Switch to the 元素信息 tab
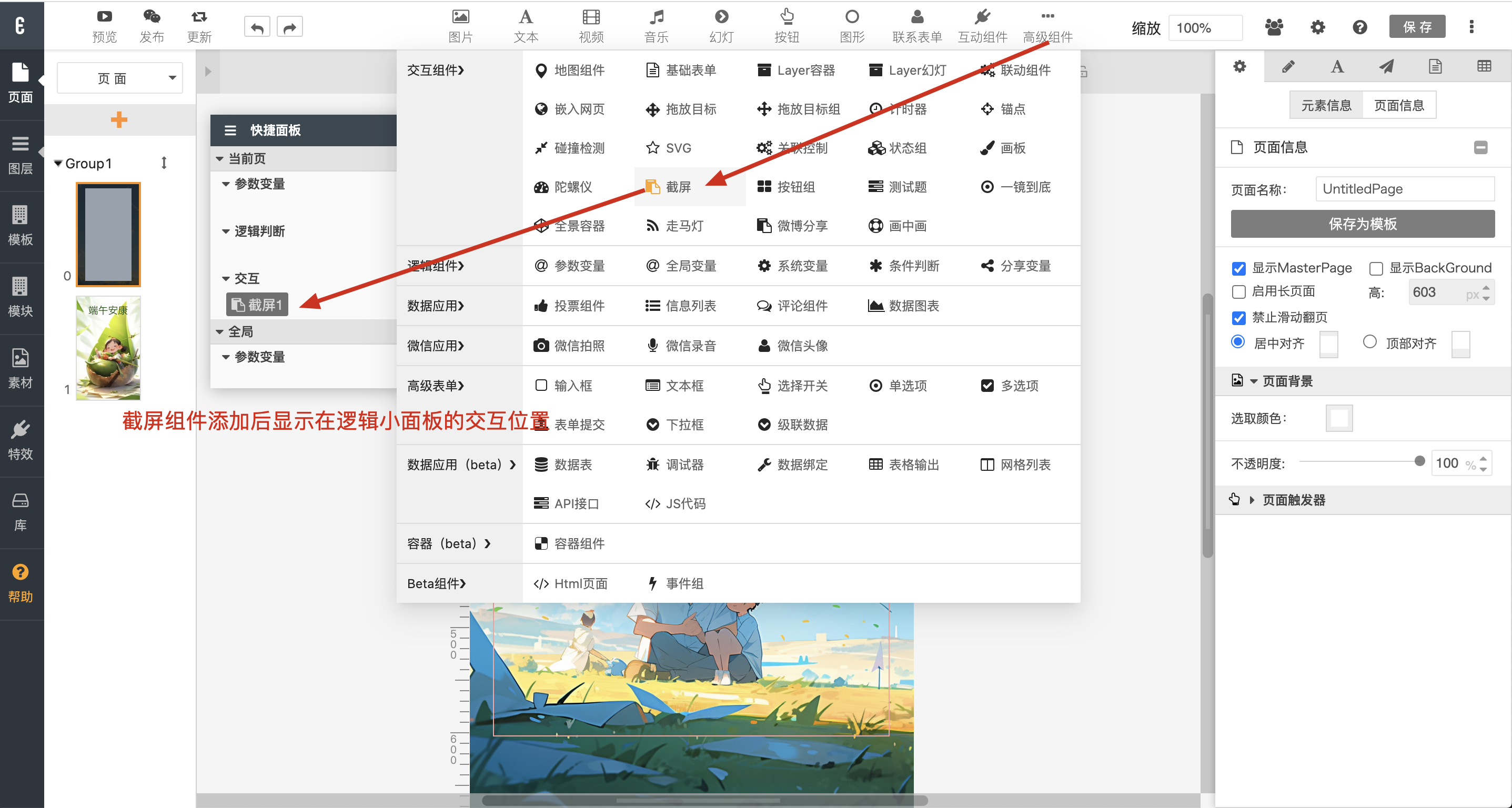 point(1326,106)
